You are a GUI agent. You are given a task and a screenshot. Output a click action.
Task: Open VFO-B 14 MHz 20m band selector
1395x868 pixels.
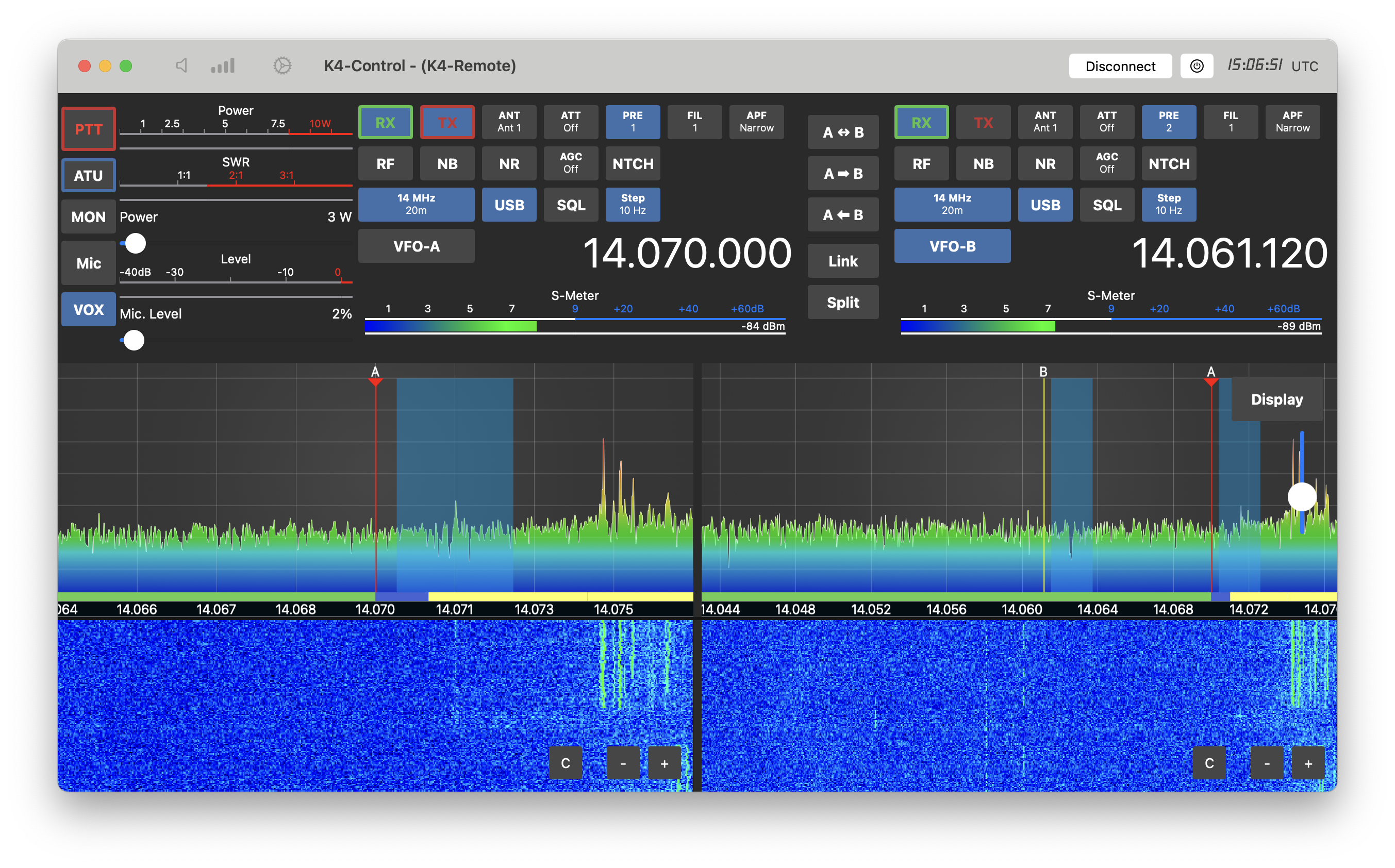pyautogui.click(x=952, y=204)
